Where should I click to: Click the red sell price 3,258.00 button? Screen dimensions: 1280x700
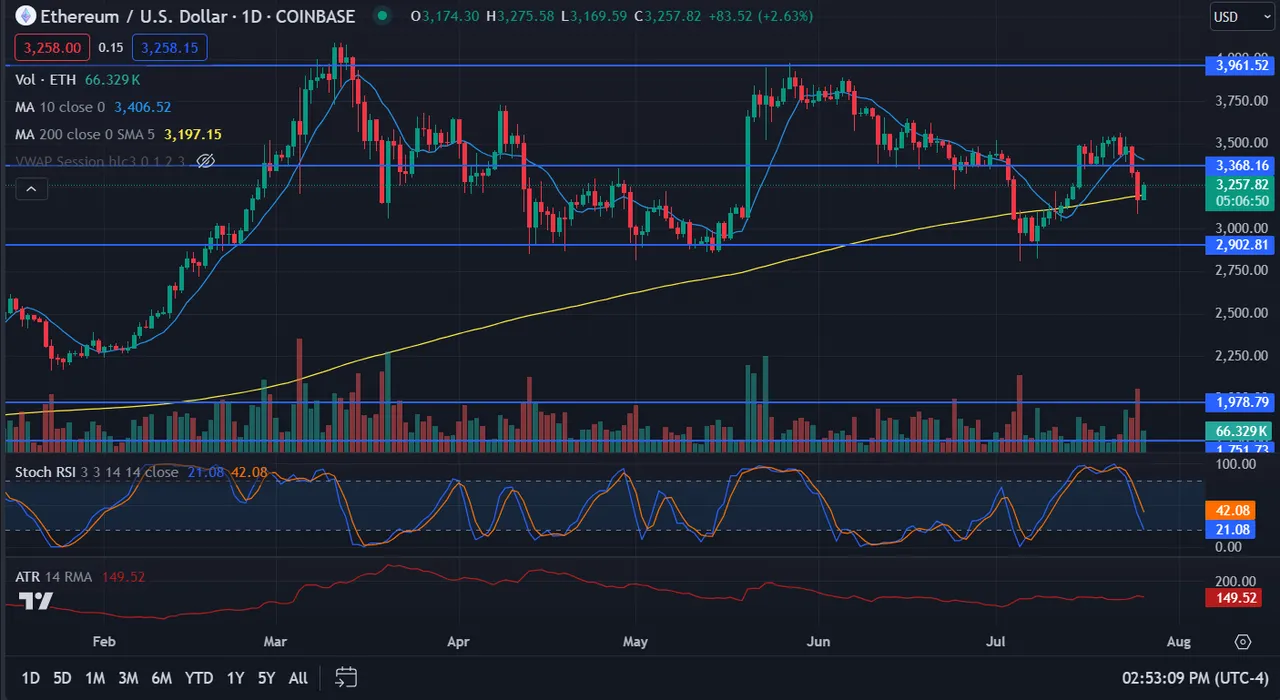(x=52, y=47)
